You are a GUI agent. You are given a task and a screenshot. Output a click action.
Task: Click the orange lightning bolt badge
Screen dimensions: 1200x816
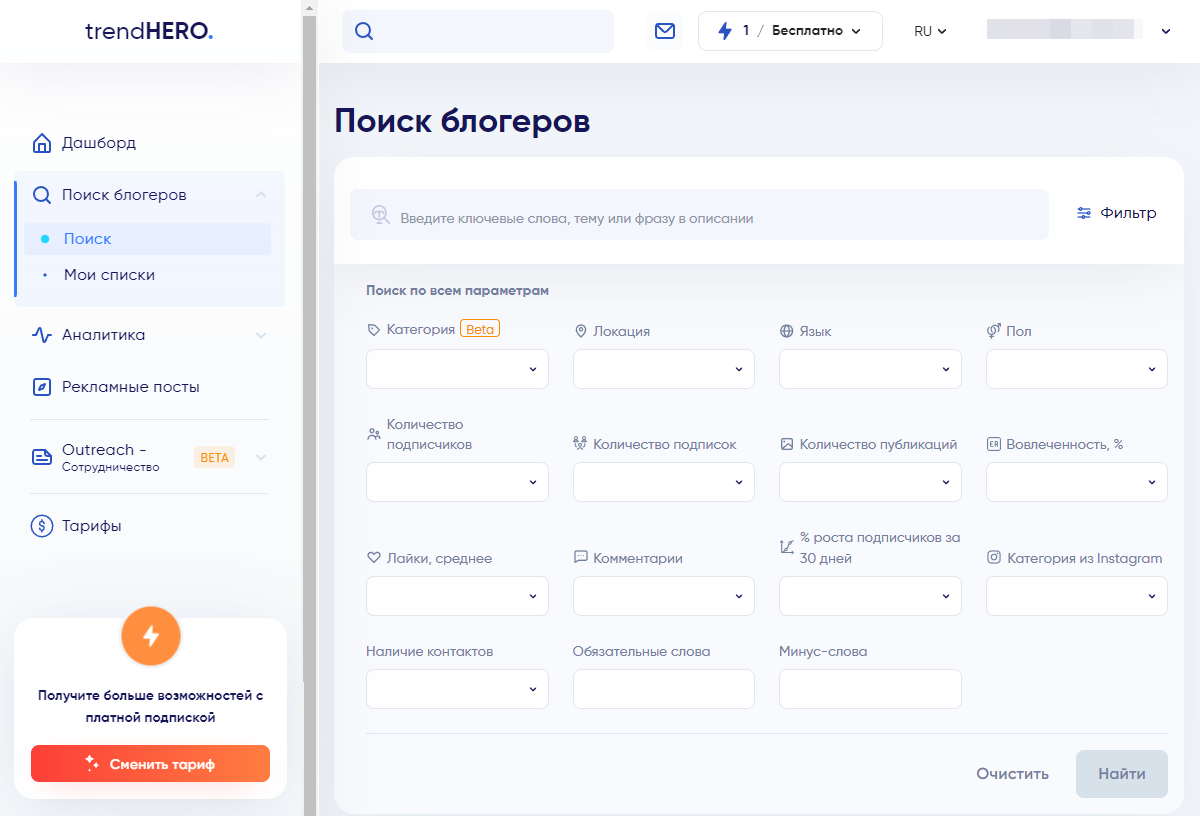(150, 636)
